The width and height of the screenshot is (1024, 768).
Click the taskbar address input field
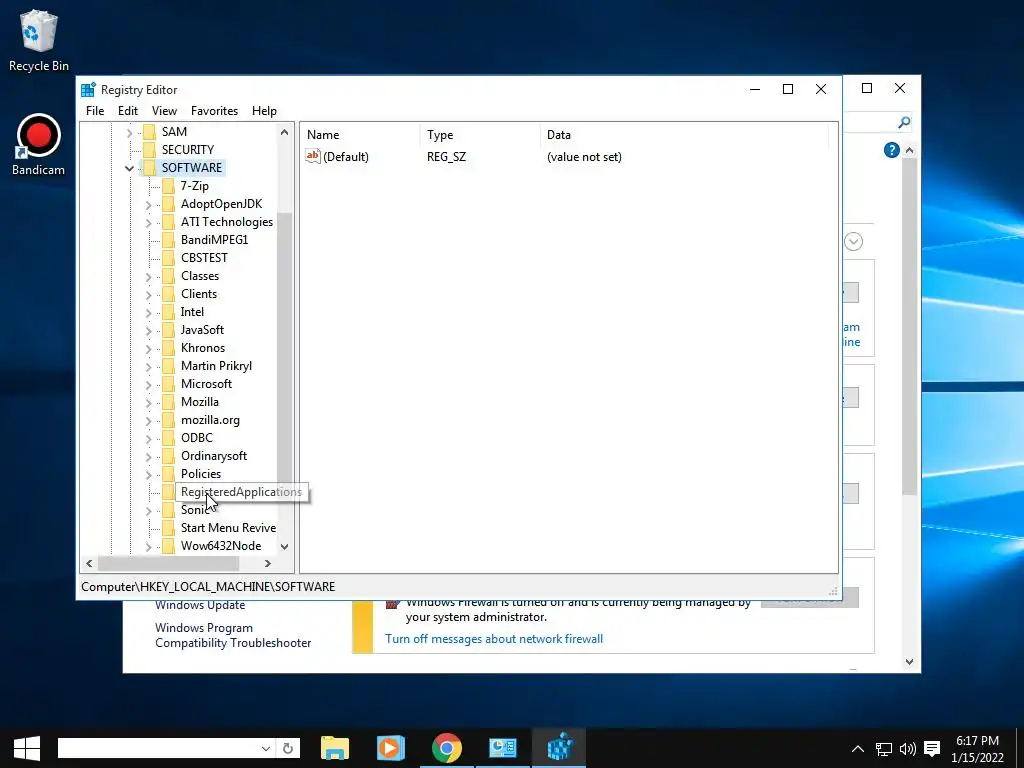pos(158,748)
